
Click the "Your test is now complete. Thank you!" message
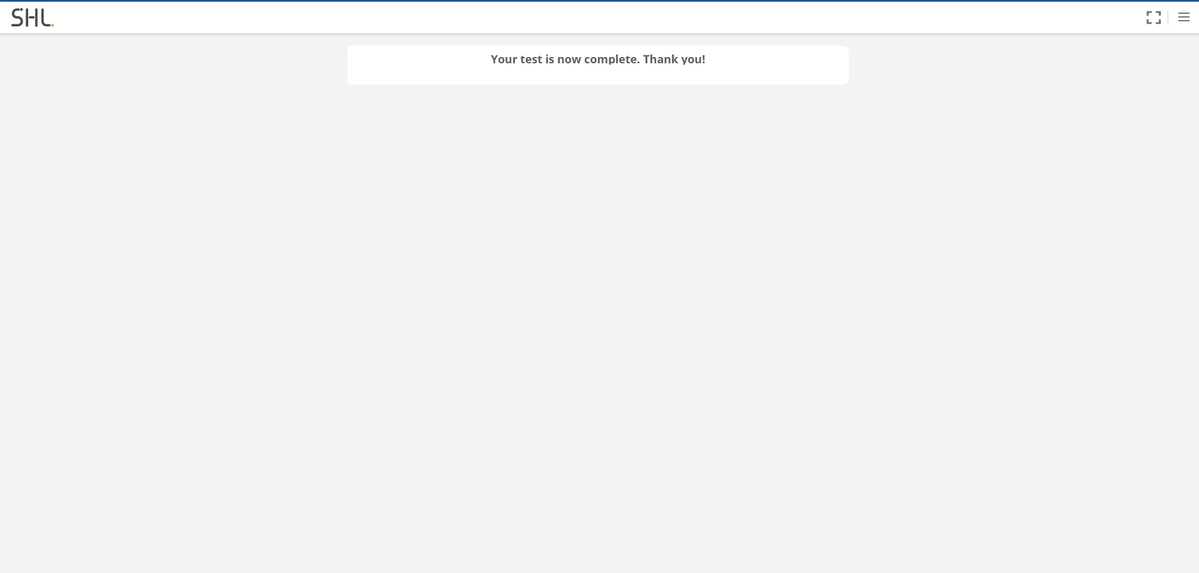pyautogui.click(x=597, y=59)
